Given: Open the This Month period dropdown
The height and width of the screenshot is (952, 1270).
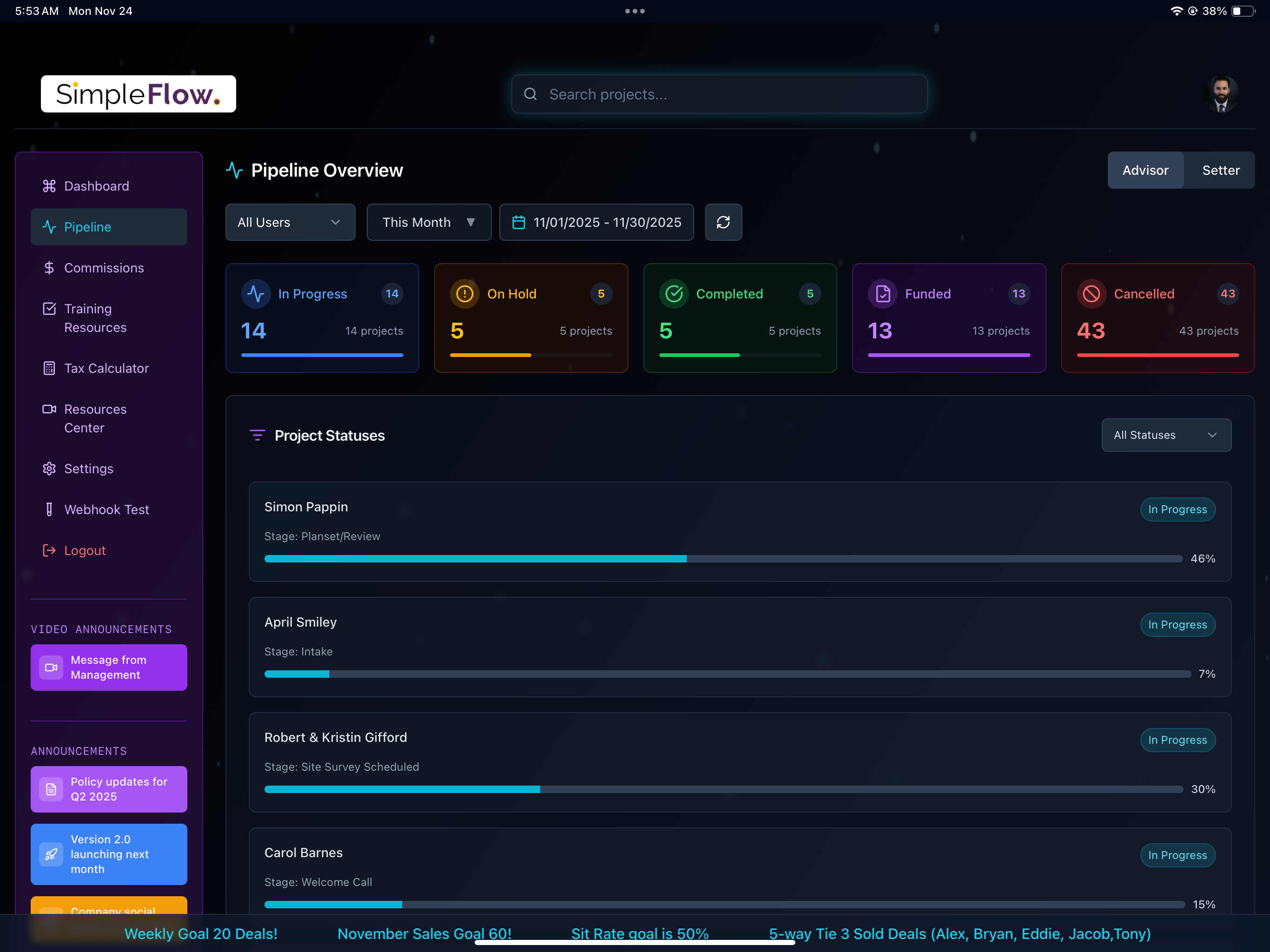Looking at the screenshot, I should tap(429, 222).
